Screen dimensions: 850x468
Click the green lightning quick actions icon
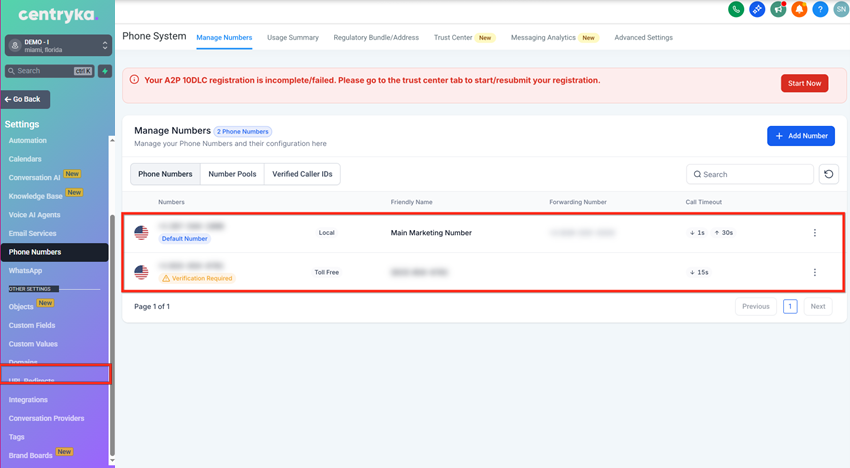point(105,71)
